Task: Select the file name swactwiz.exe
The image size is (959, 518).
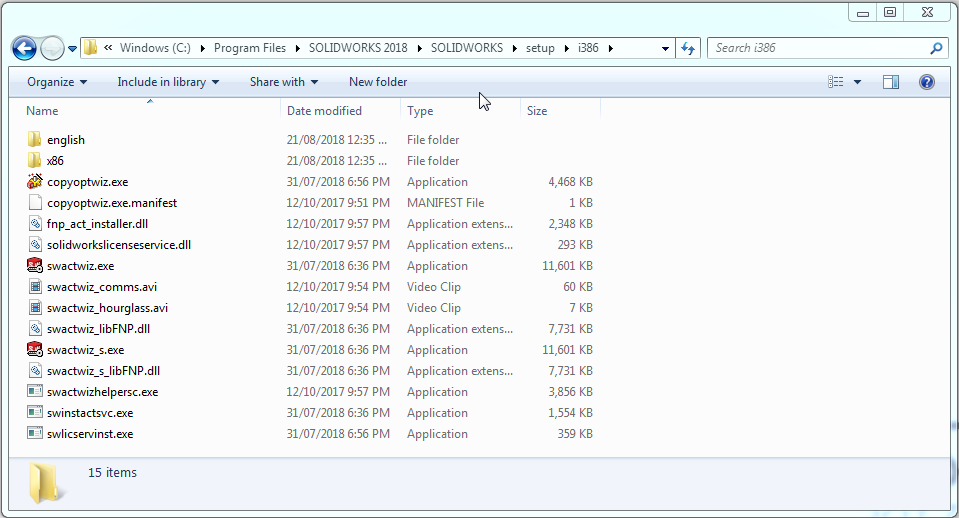Action: pos(81,266)
